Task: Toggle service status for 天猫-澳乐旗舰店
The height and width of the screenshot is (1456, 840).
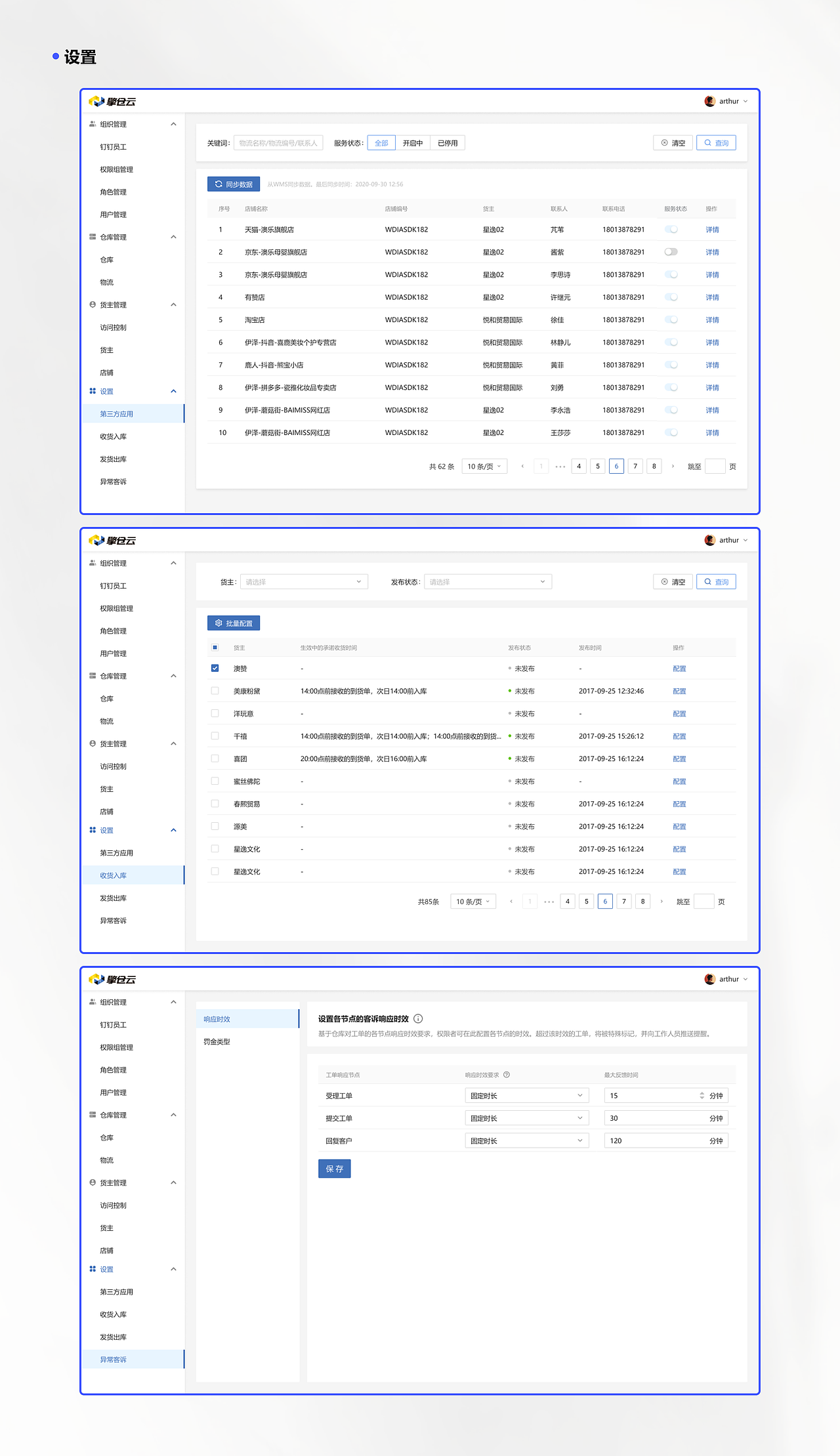Action: point(671,230)
